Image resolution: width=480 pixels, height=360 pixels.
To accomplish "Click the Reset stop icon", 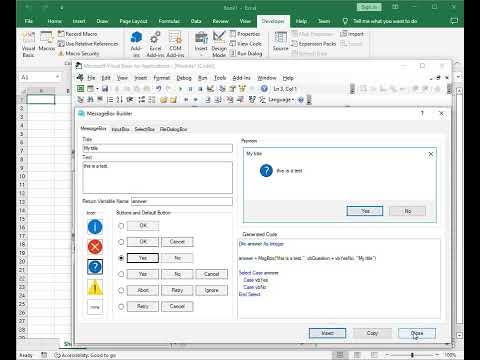I will [x=200, y=89].
